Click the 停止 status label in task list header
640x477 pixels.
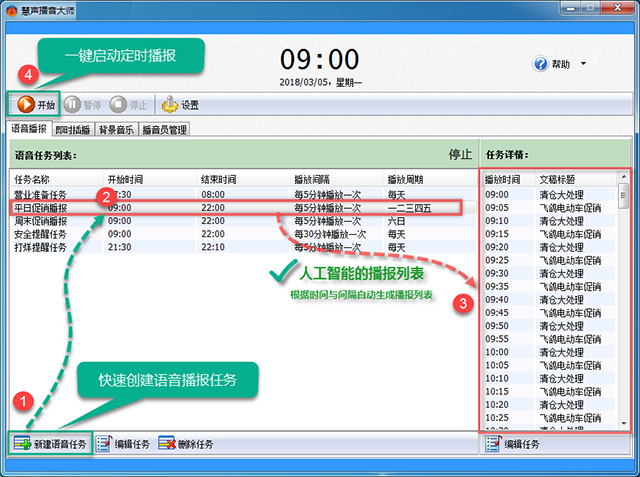[460, 154]
